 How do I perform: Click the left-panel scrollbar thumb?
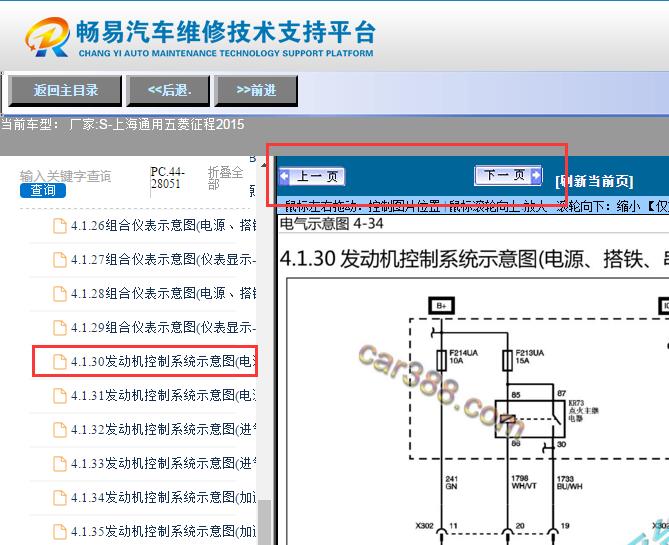click(x=265, y=522)
